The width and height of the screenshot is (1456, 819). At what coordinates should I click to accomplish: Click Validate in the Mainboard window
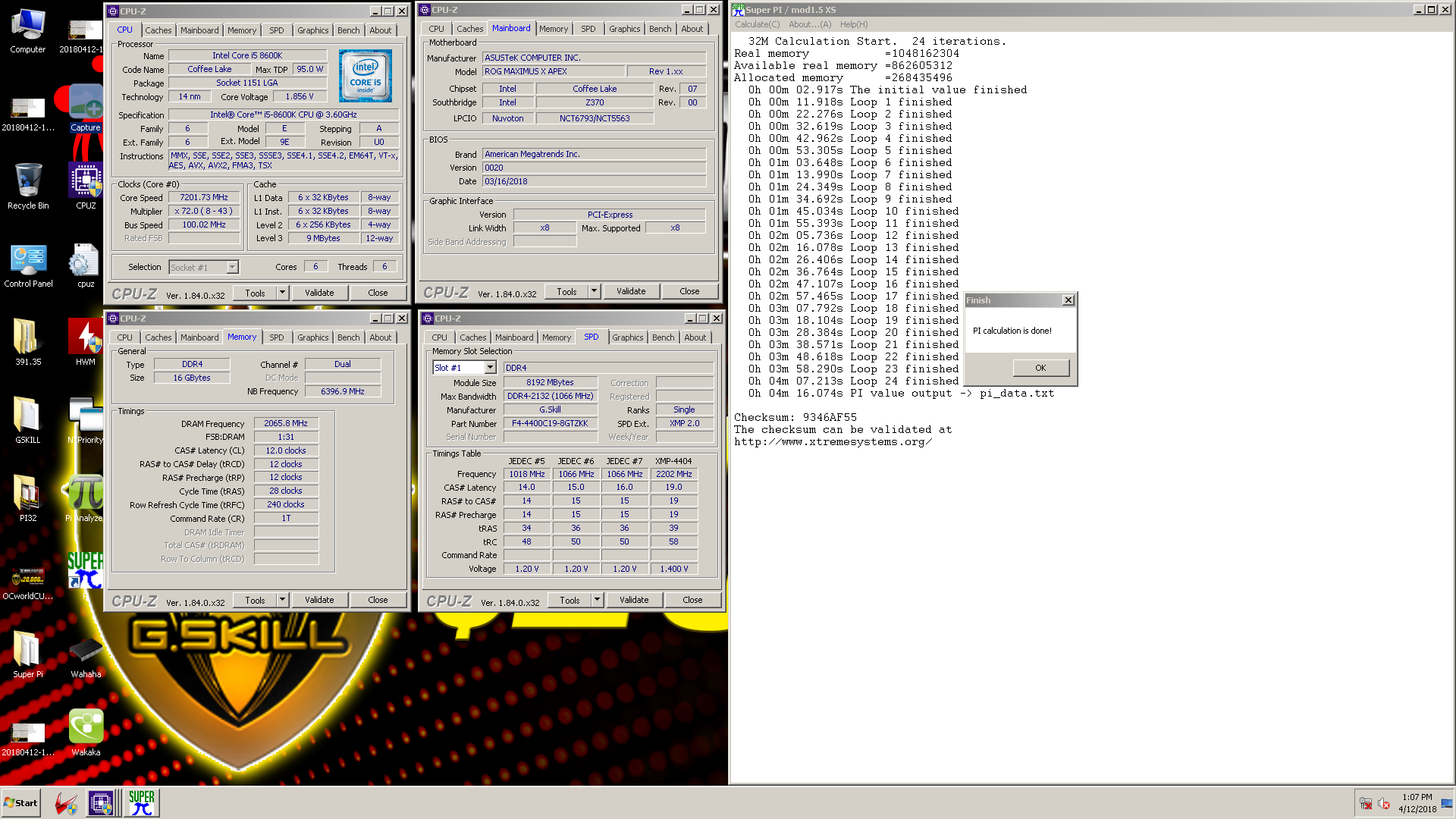pyautogui.click(x=631, y=291)
